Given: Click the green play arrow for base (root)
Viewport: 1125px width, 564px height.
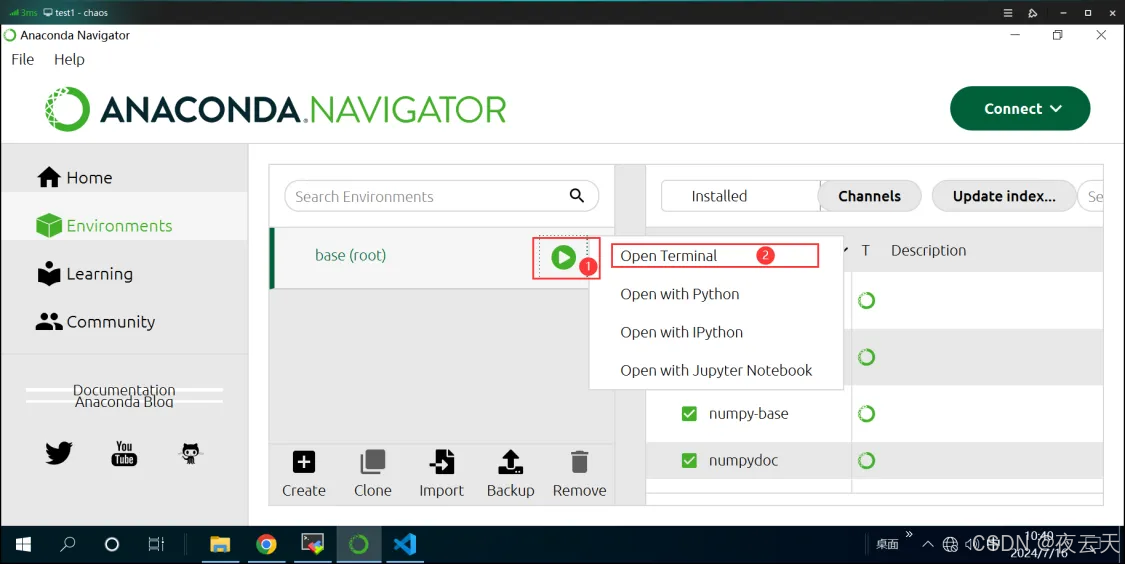Looking at the screenshot, I should (563, 257).
